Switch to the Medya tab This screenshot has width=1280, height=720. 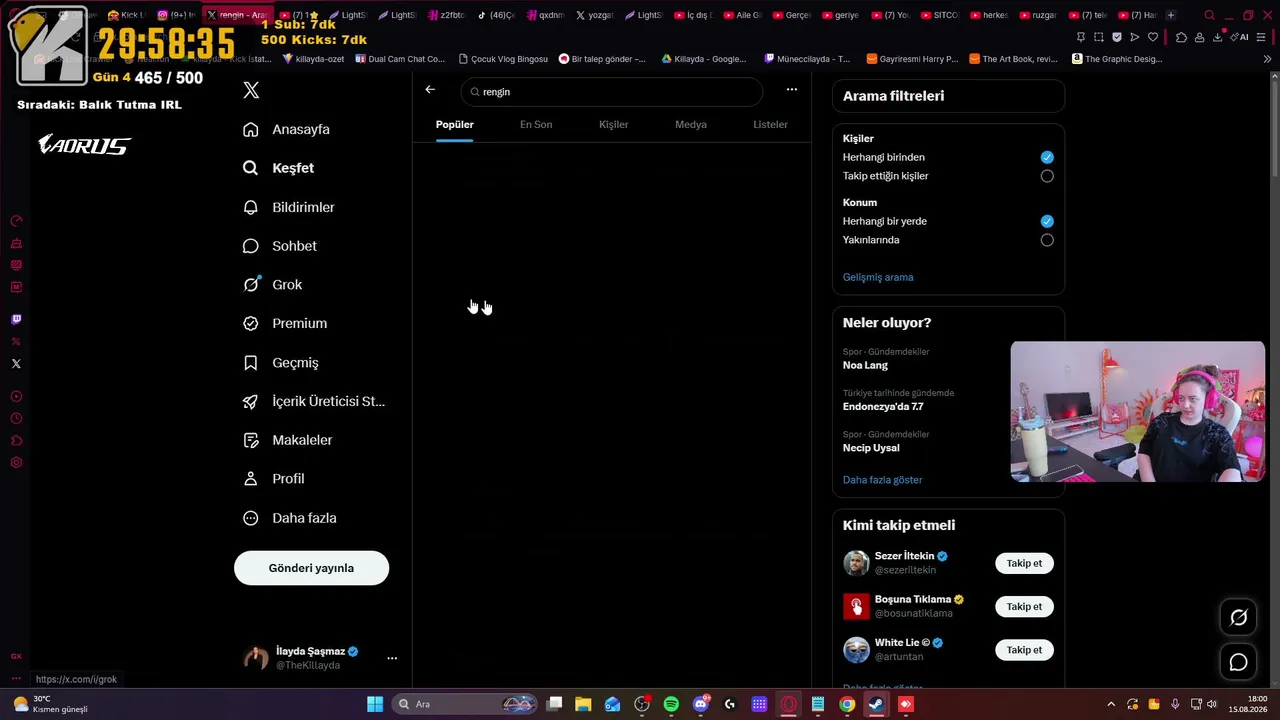pos(691,124)
